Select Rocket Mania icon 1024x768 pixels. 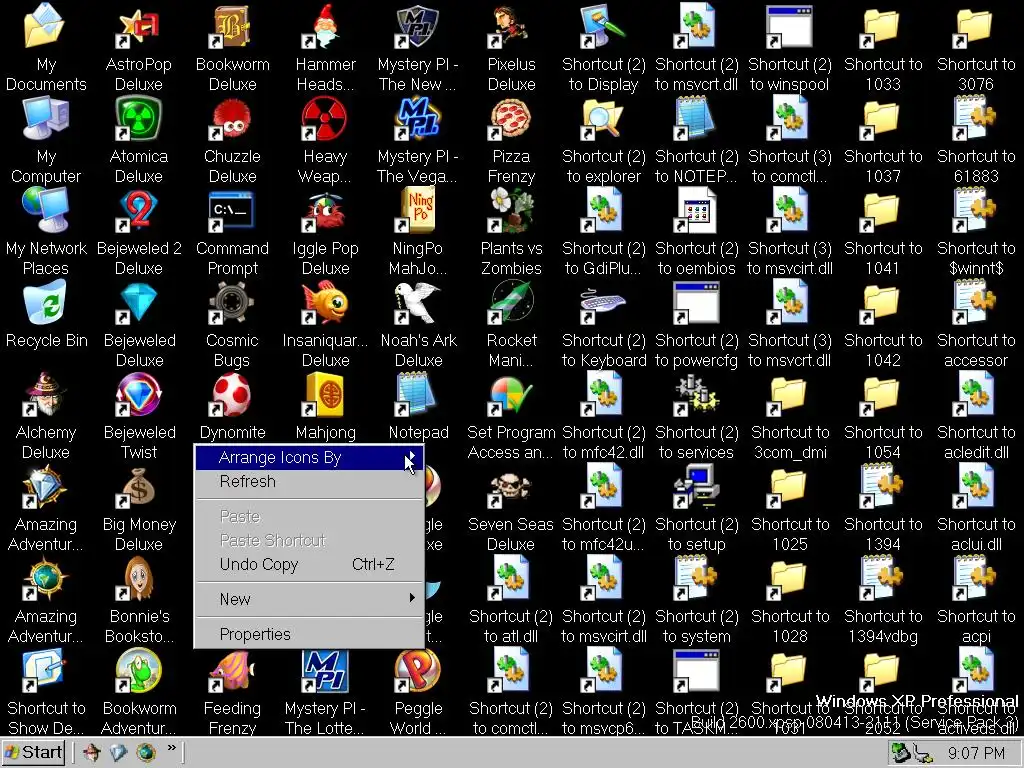tap(511, 302)
